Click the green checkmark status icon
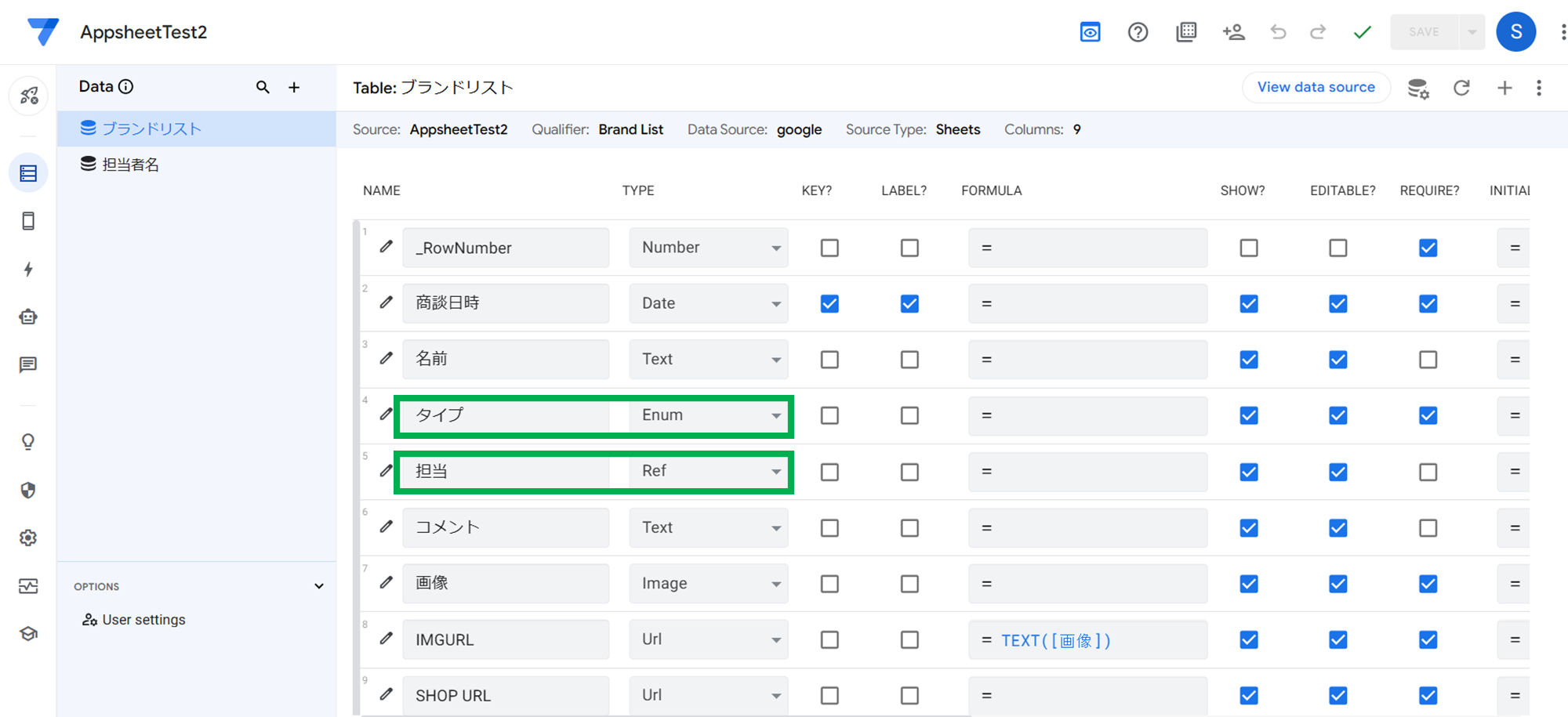The width and height of the screenshot is (1568, 717). pyautogui.click(x=1363, y=32)
